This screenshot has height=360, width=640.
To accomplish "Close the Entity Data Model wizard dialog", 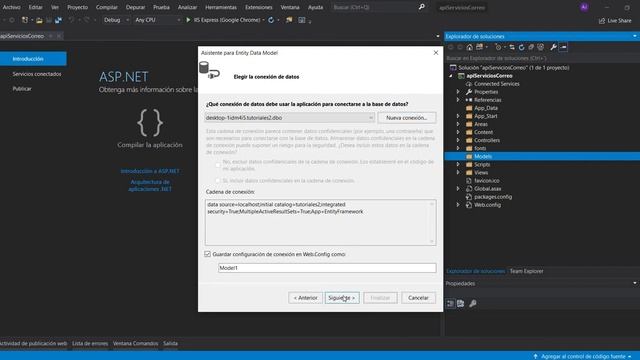I will pyautogui.click(x=436, y=53).
